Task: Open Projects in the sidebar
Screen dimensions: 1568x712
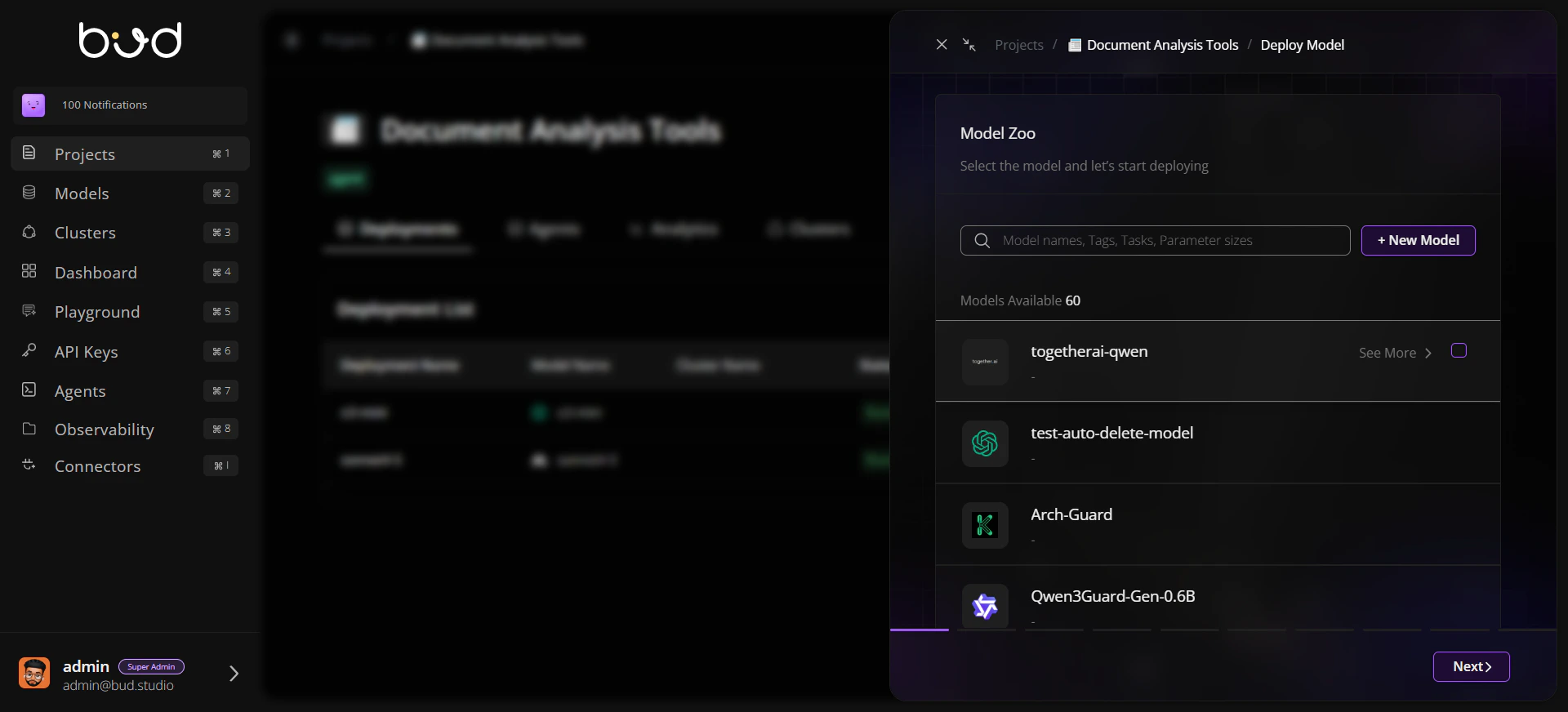Action: tap(131, 154)
